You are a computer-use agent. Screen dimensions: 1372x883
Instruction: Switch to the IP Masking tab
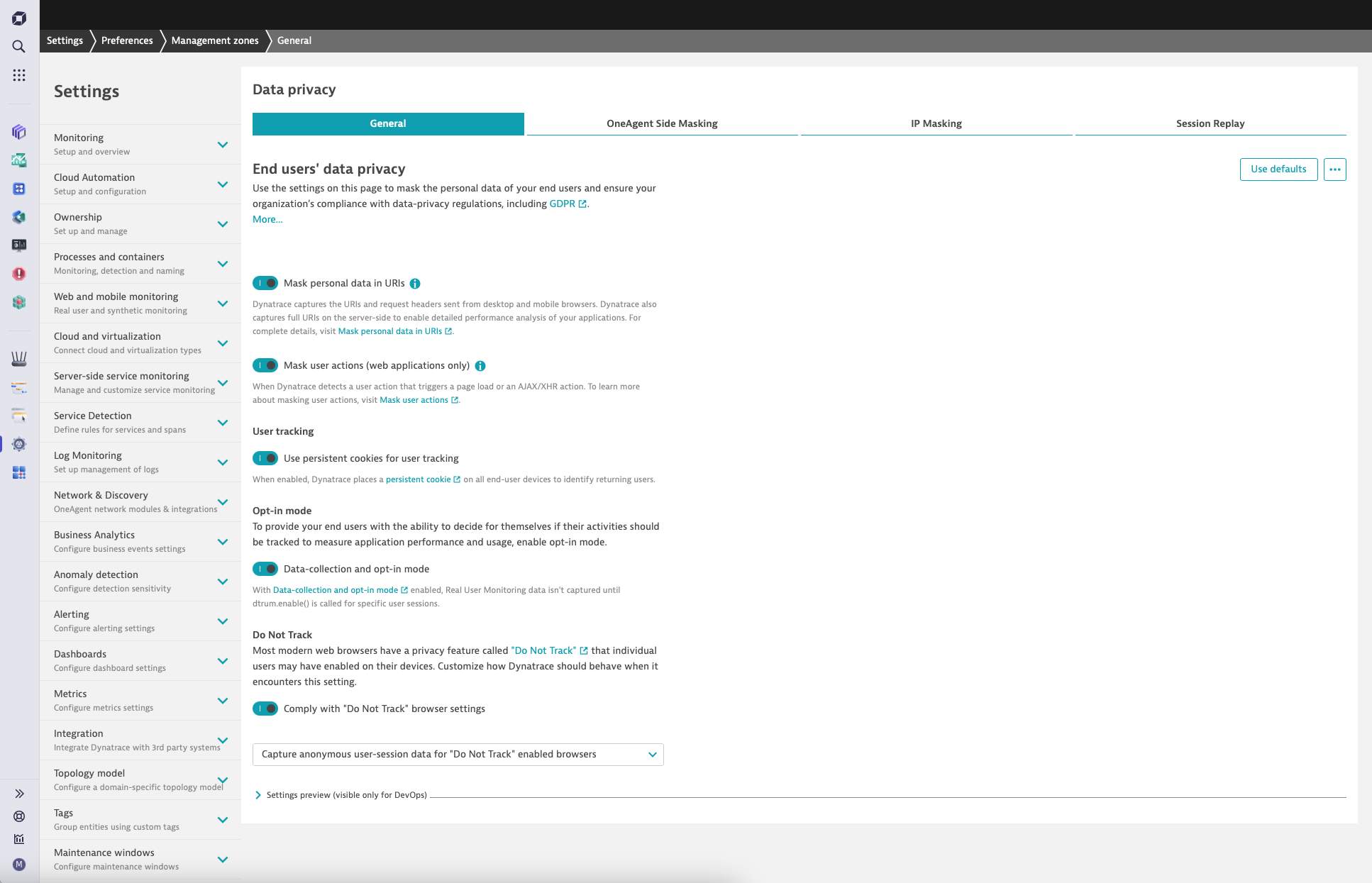click(936, 123)
